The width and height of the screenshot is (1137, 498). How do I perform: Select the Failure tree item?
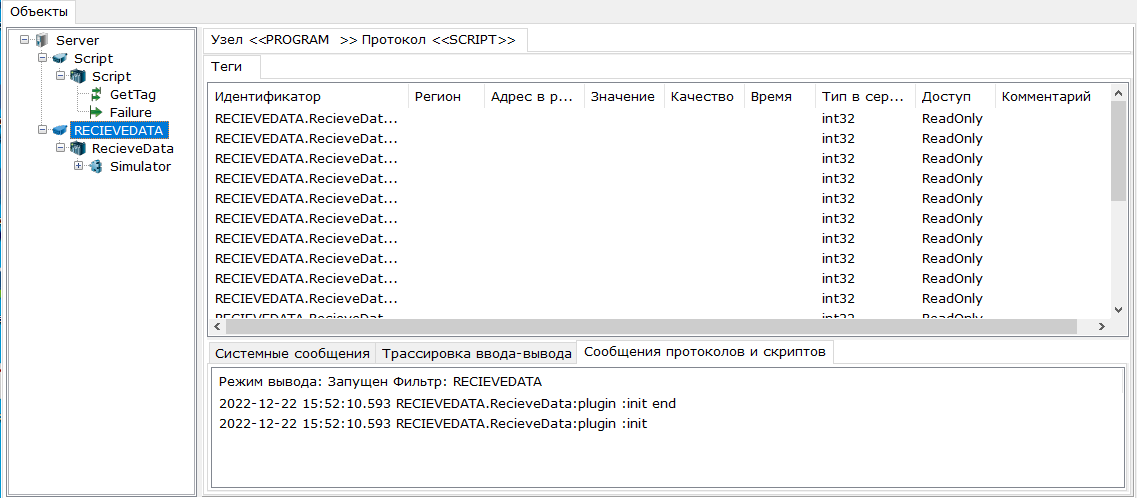tap(131, 112)
